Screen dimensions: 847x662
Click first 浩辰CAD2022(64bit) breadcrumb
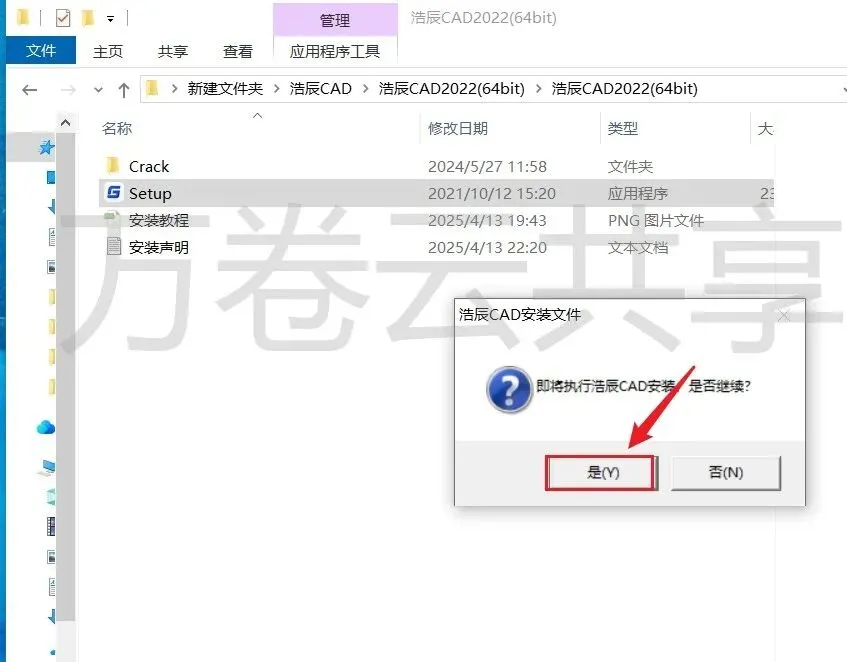tap(452, 89)
